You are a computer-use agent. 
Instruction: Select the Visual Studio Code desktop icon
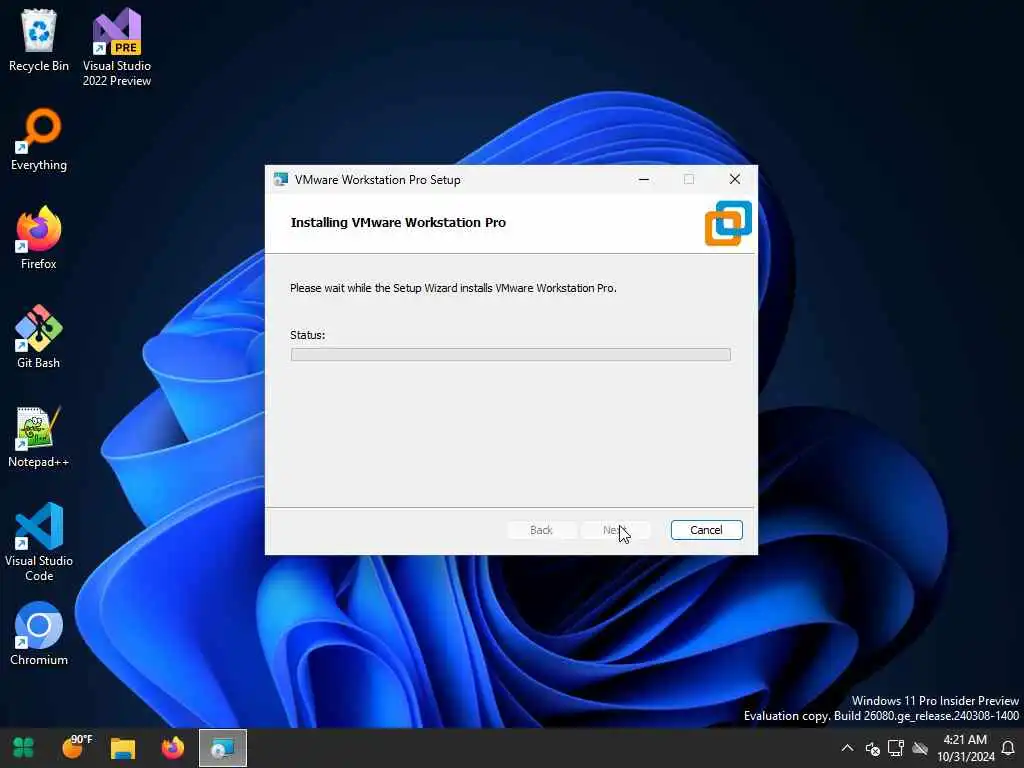click(x=39, y=542)
